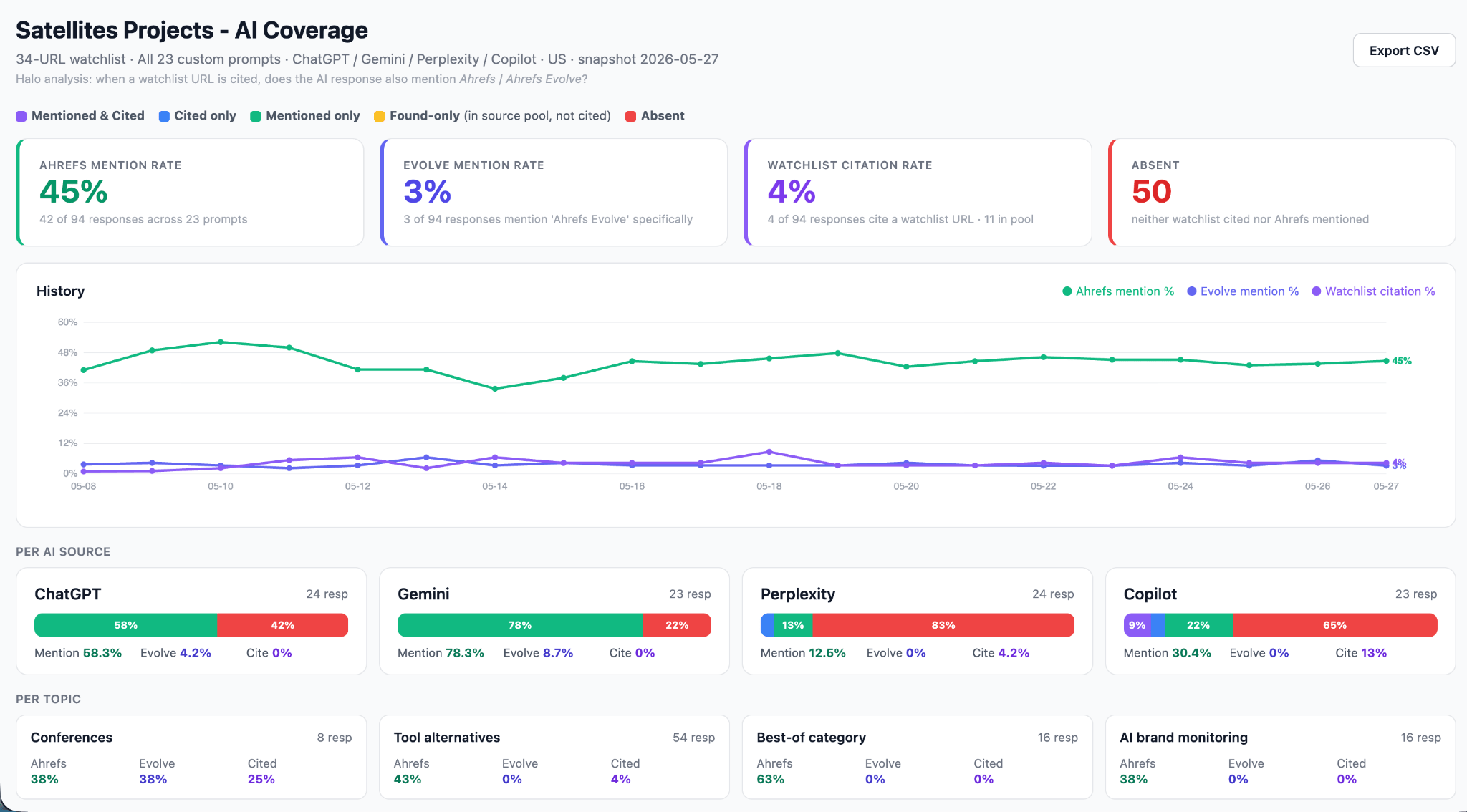Click the green 13% segment in Perplexity bar

(x=793, y=625)
